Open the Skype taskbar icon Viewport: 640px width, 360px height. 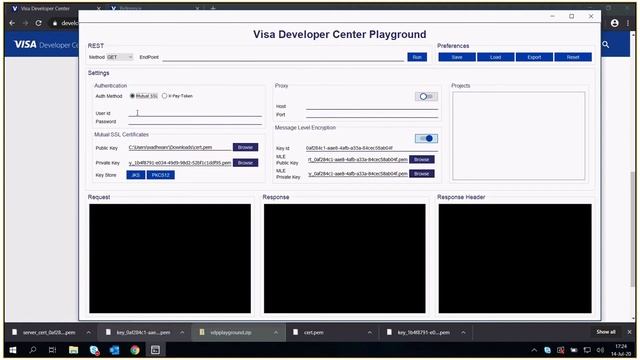[x=94, y=350]
